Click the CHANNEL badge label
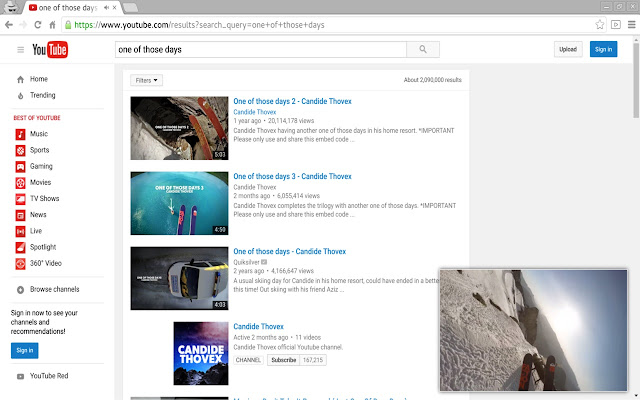Viewport: 640px width, 400px height. click(248, 360)
